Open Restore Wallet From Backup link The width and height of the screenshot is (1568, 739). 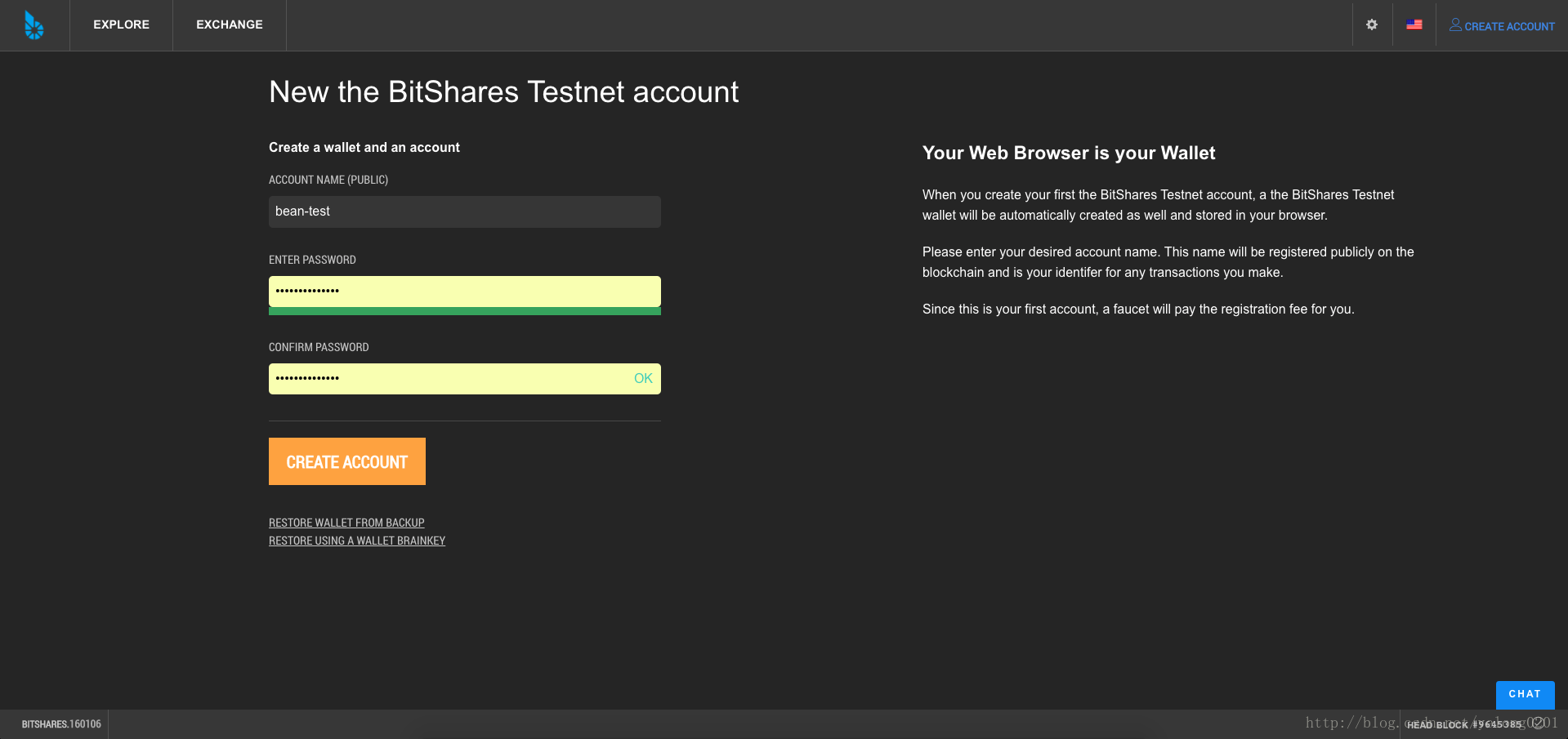click(x=346, y=523)
